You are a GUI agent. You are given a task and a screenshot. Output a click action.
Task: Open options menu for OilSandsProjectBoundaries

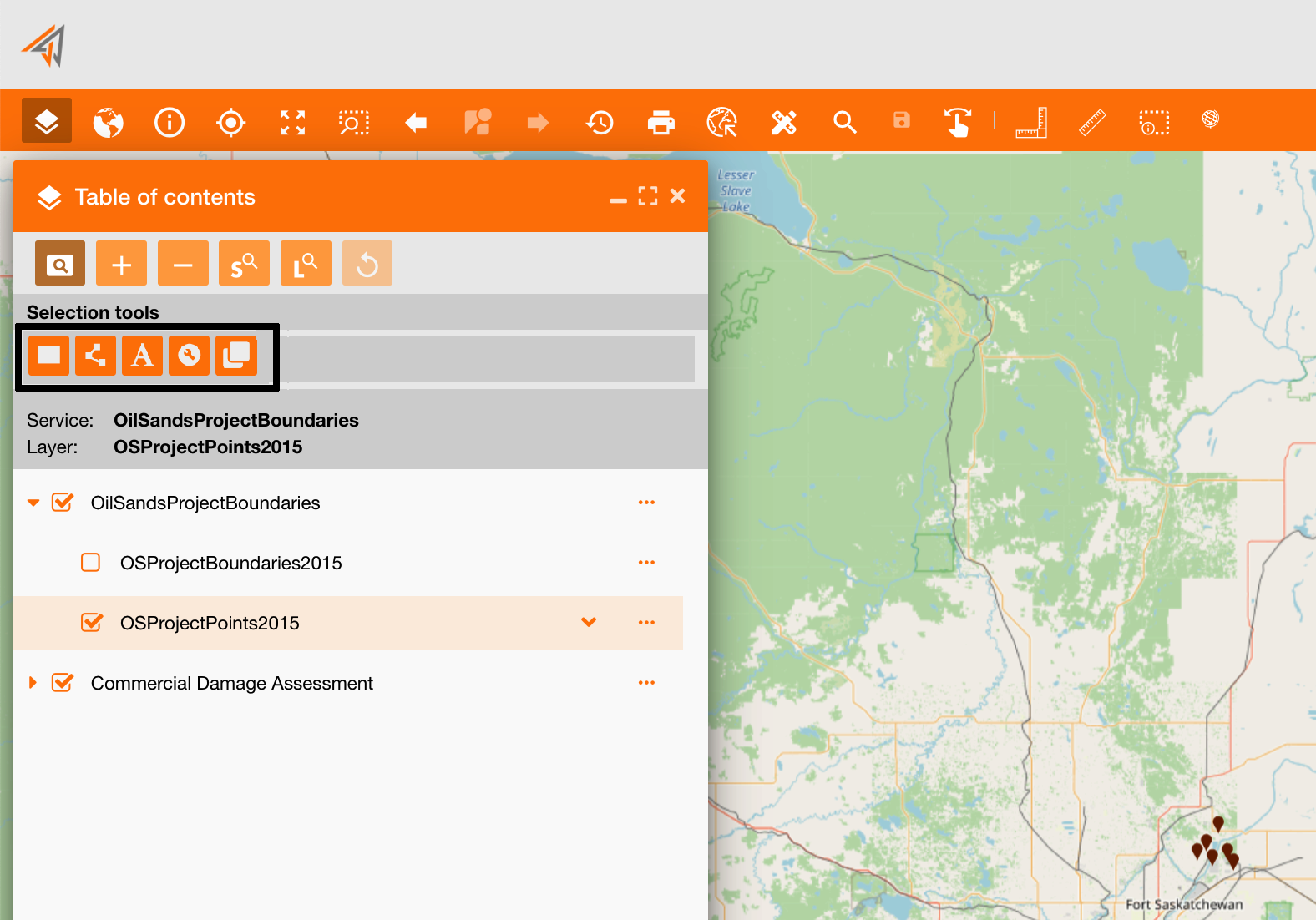[646, 503]
